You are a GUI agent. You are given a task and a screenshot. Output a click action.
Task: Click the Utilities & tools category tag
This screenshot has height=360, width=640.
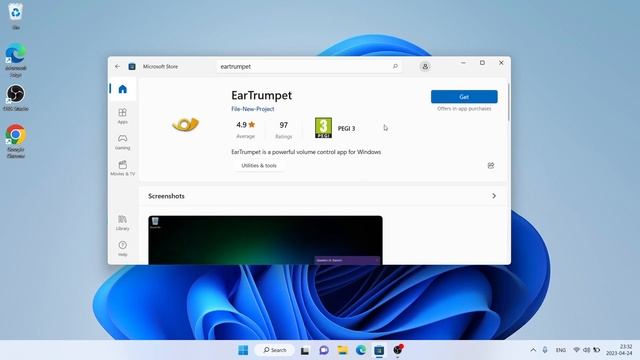click(x=259, y=165)
